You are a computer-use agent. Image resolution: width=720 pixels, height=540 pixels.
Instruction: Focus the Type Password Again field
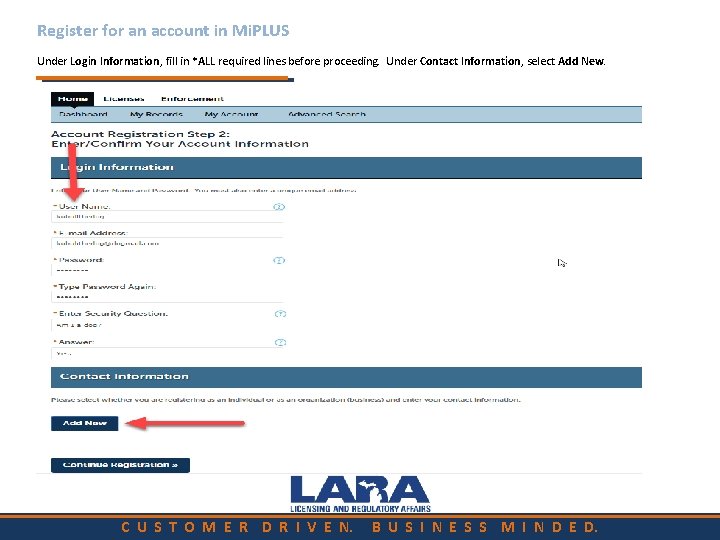pyautogui.click(x=168, y=297)
